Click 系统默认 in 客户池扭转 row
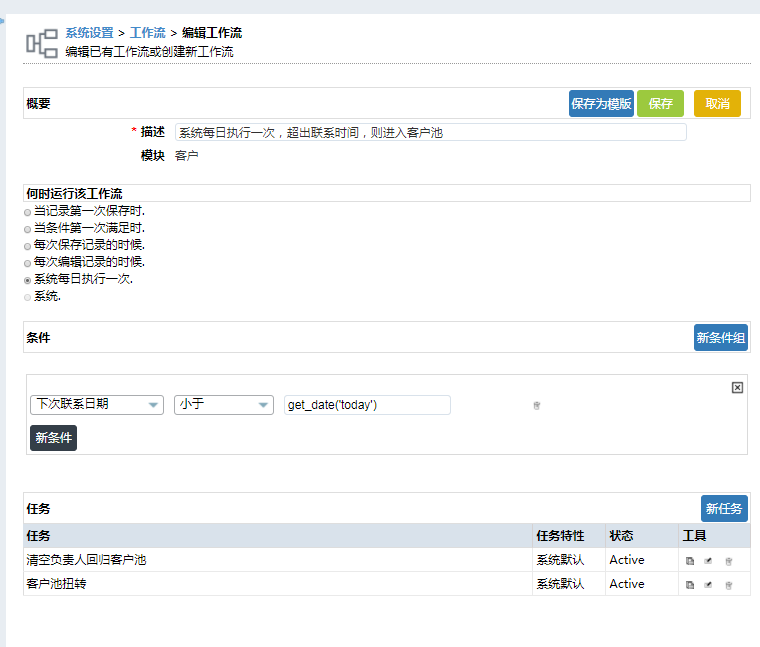The width and height of the screenshot is (760, 647). 560,584
